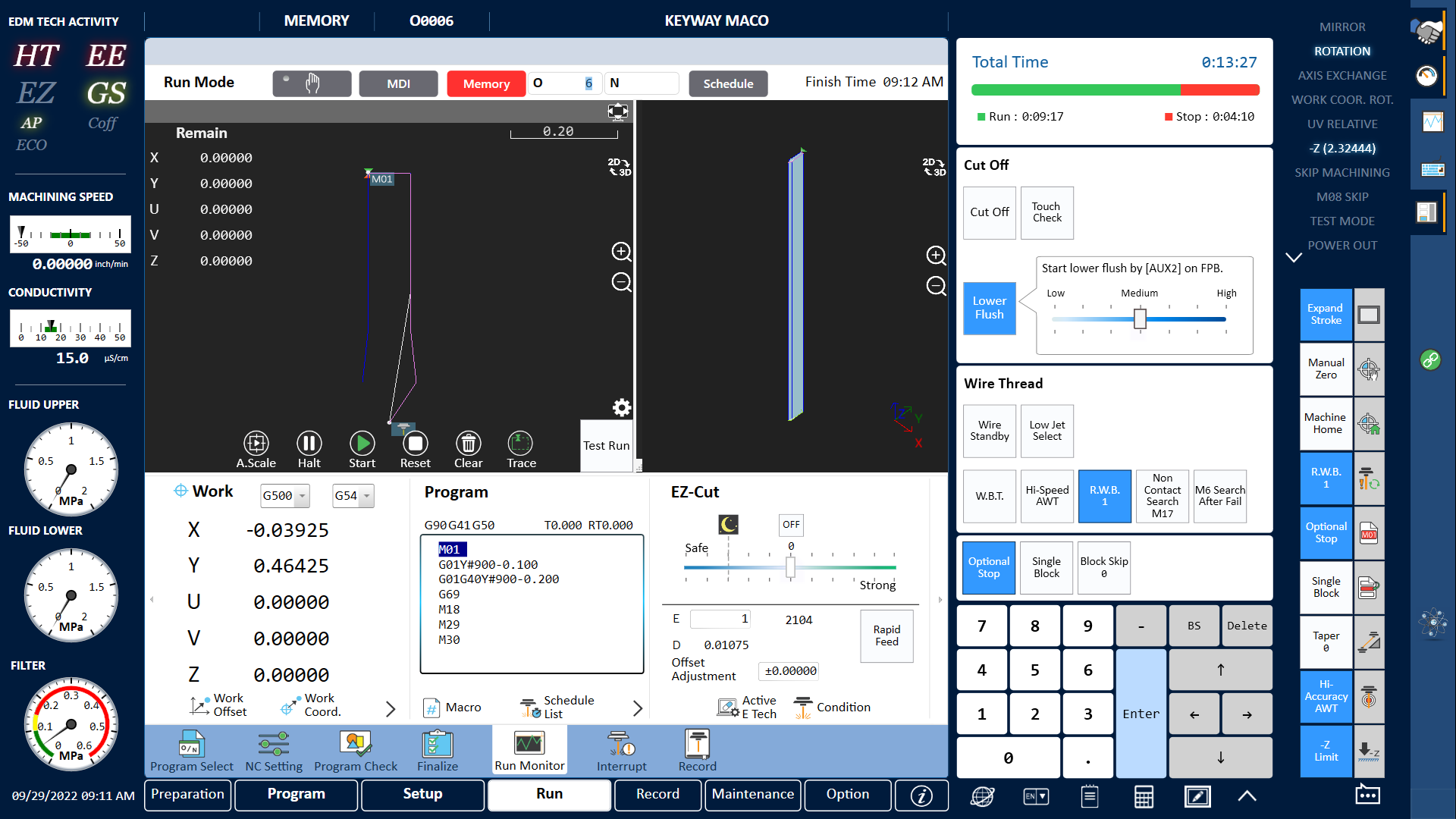
Task: Enable Single Block mode
Action: pyautogui.click(x=1046, y=567)
